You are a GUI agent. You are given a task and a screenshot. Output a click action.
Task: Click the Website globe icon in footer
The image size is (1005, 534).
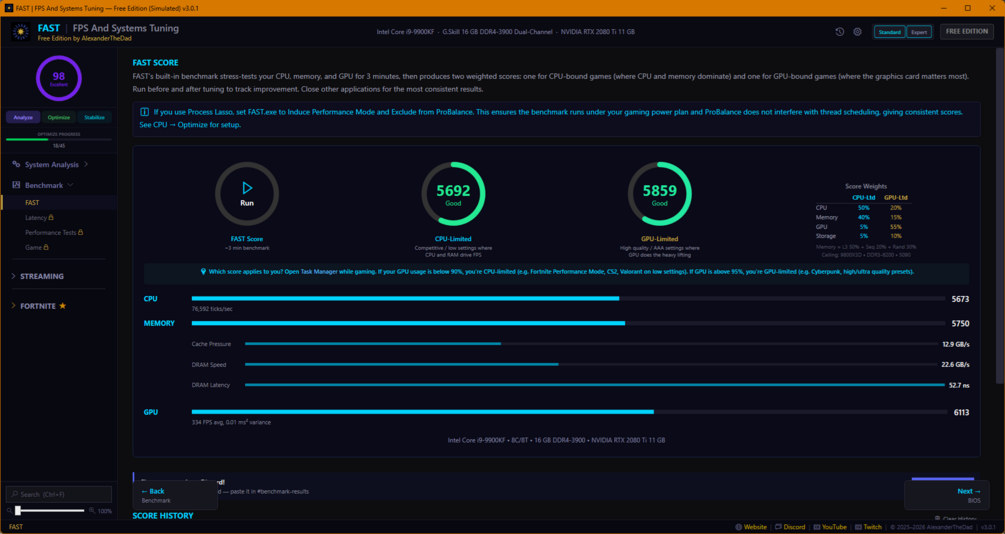click(738, 527)
